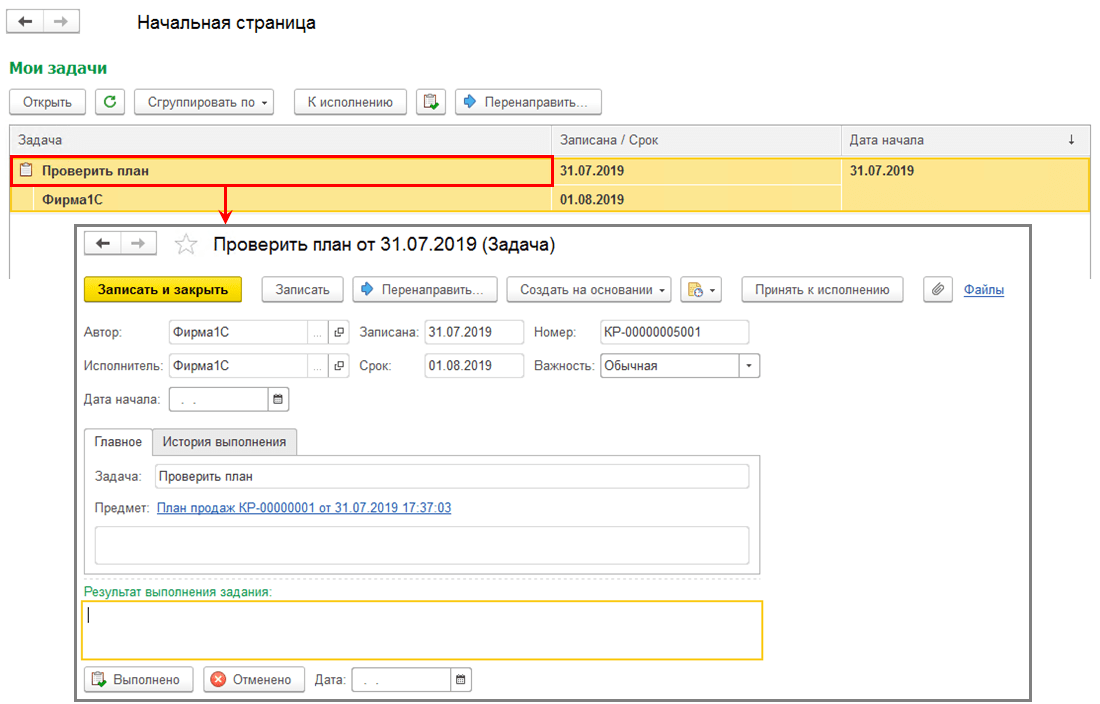Refresh the My Tasks list

tap(110, 102)
